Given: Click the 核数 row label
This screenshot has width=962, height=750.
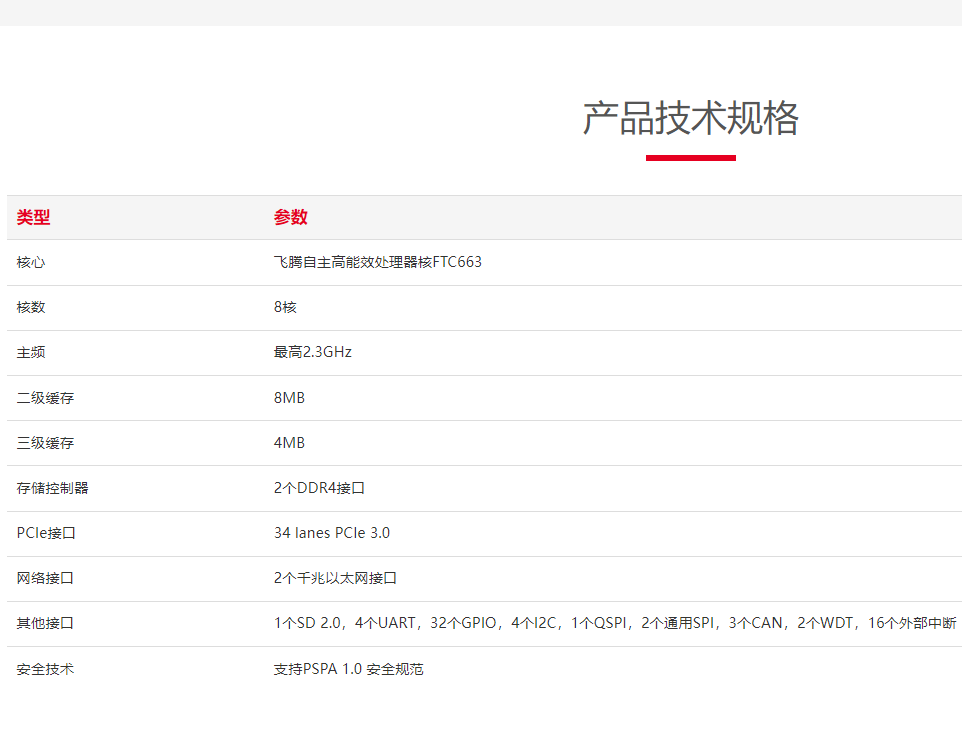Looking at the screenshot, I should coord(31,307).
